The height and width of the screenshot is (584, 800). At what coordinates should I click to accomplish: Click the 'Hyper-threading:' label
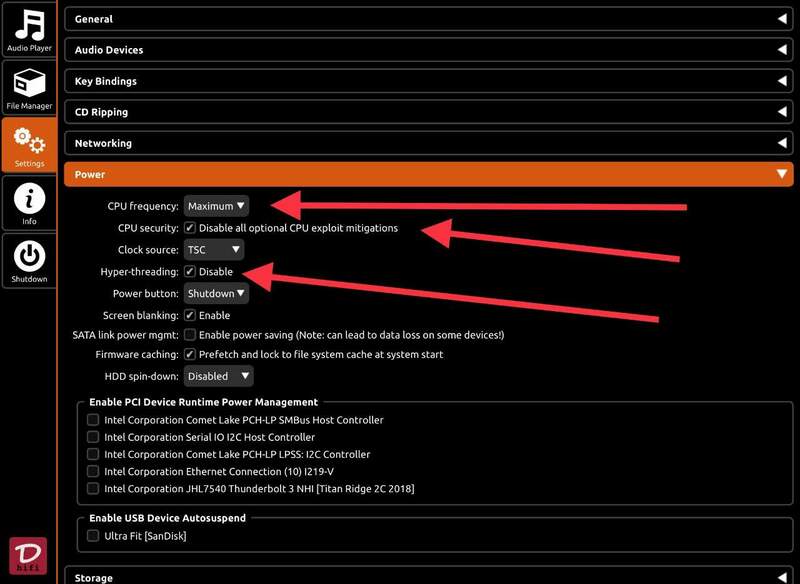139,272
